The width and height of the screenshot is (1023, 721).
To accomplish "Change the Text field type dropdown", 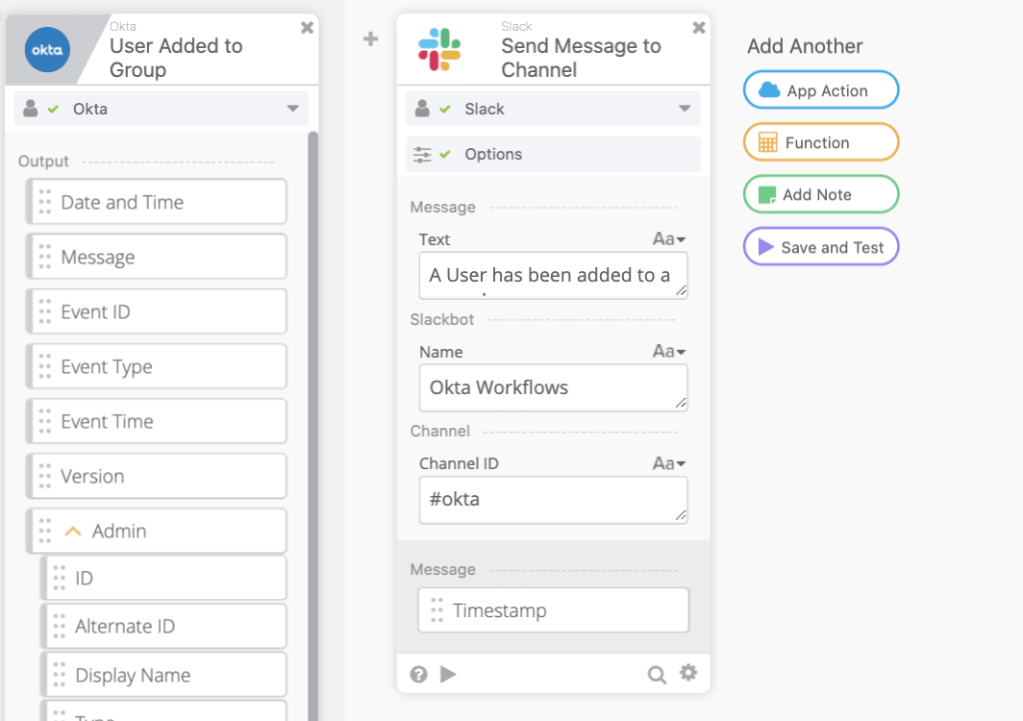I will click(x=669, y=239).
